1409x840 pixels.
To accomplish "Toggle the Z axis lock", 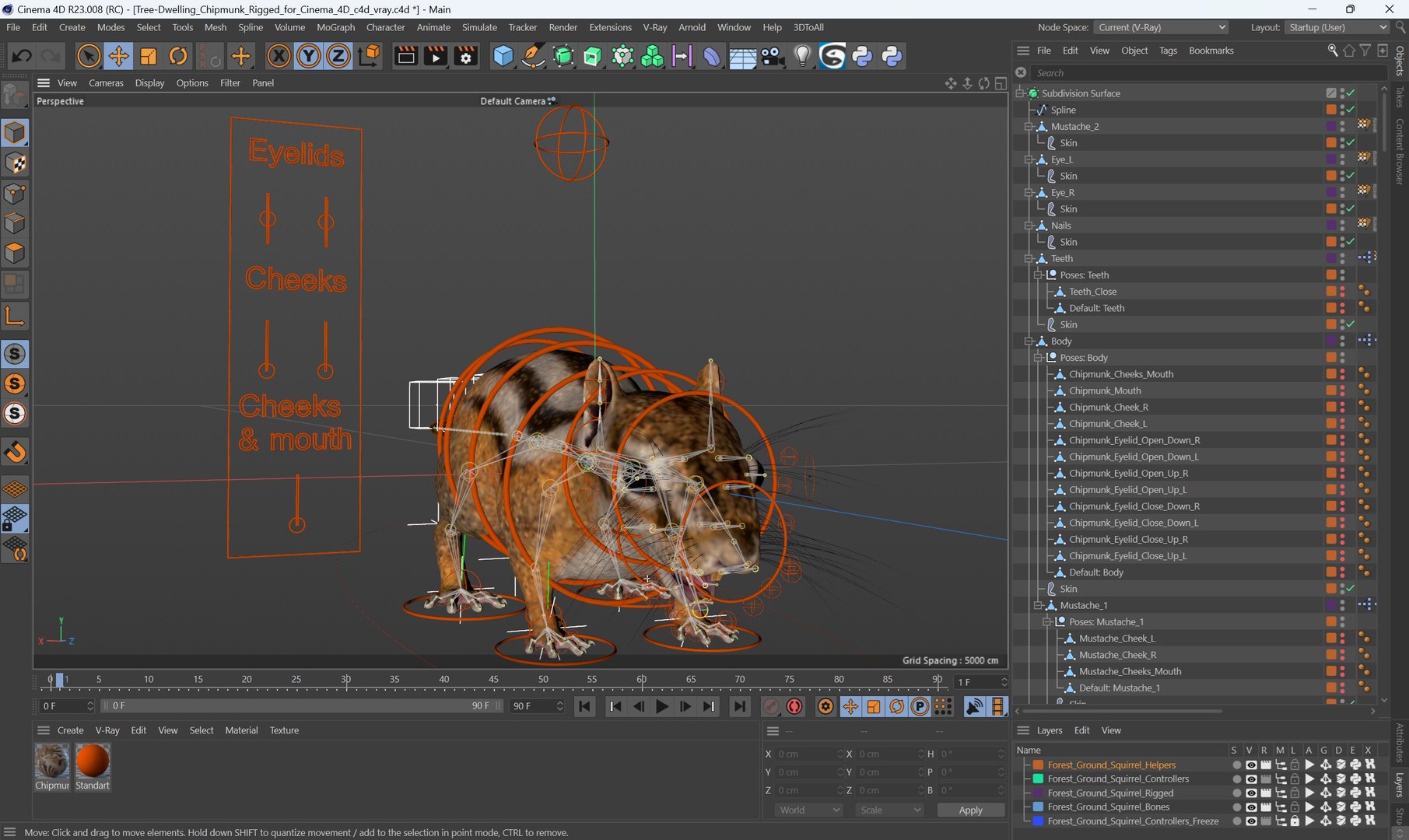I will click(x=338, y=56).
